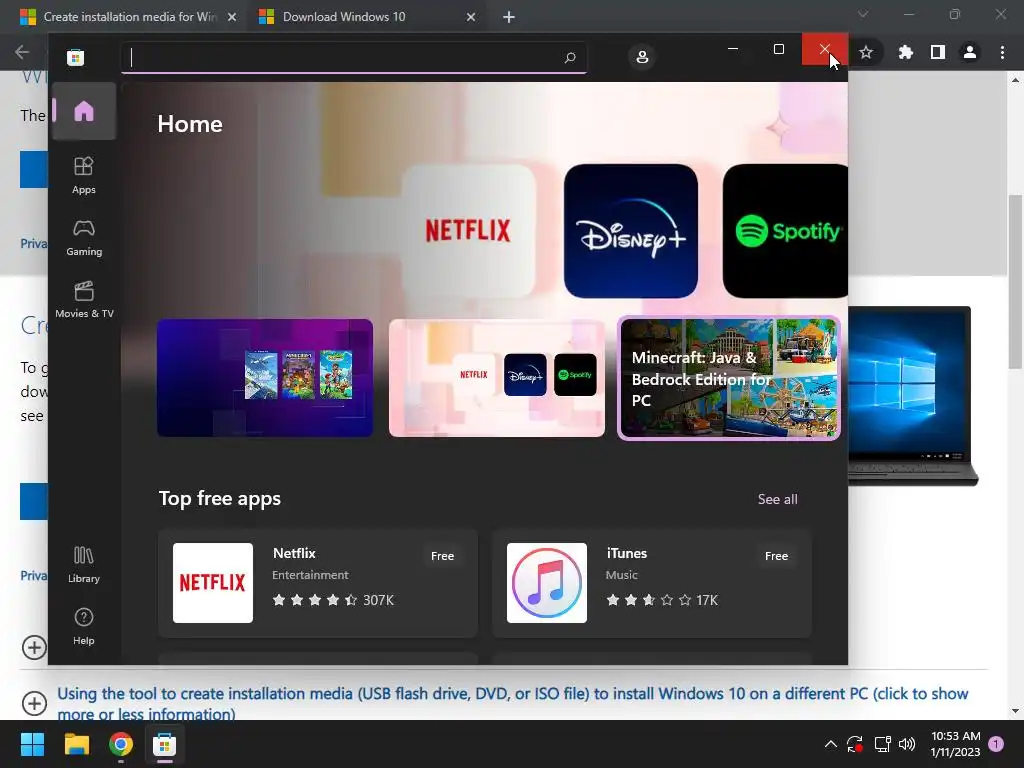Close the Microsoft Store window
Screen dimensions: 1024x768
(x=824, y=49)
